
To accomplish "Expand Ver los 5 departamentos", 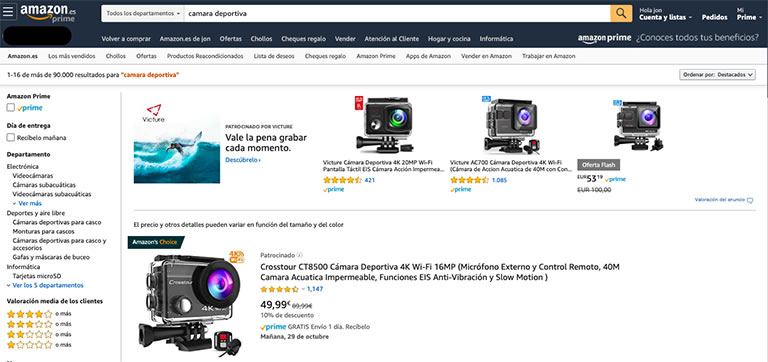I will click(x=45, y=286).
